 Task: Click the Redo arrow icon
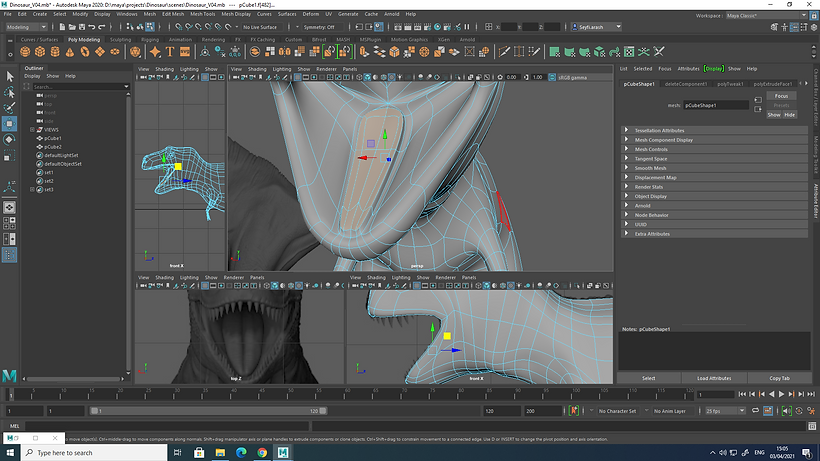(x=102, y=27)
